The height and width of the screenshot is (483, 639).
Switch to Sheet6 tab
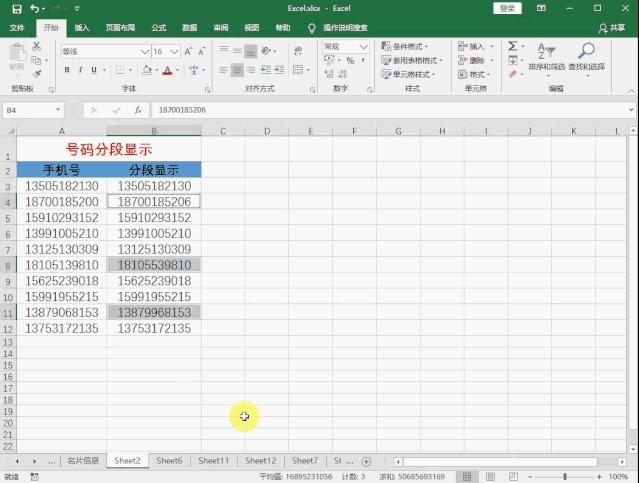point(170,461)
